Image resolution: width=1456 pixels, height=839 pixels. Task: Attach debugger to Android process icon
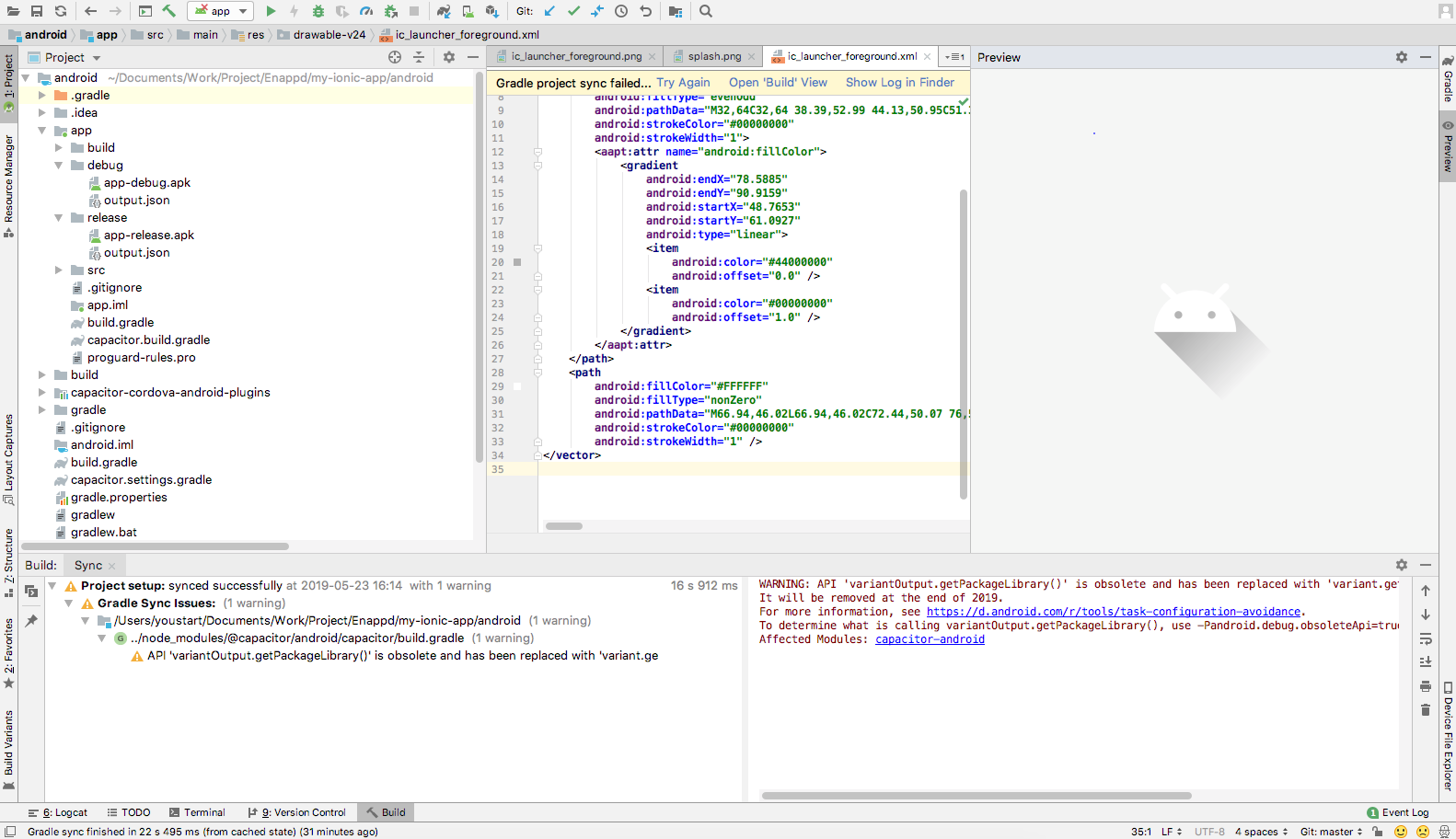(390, 11)
